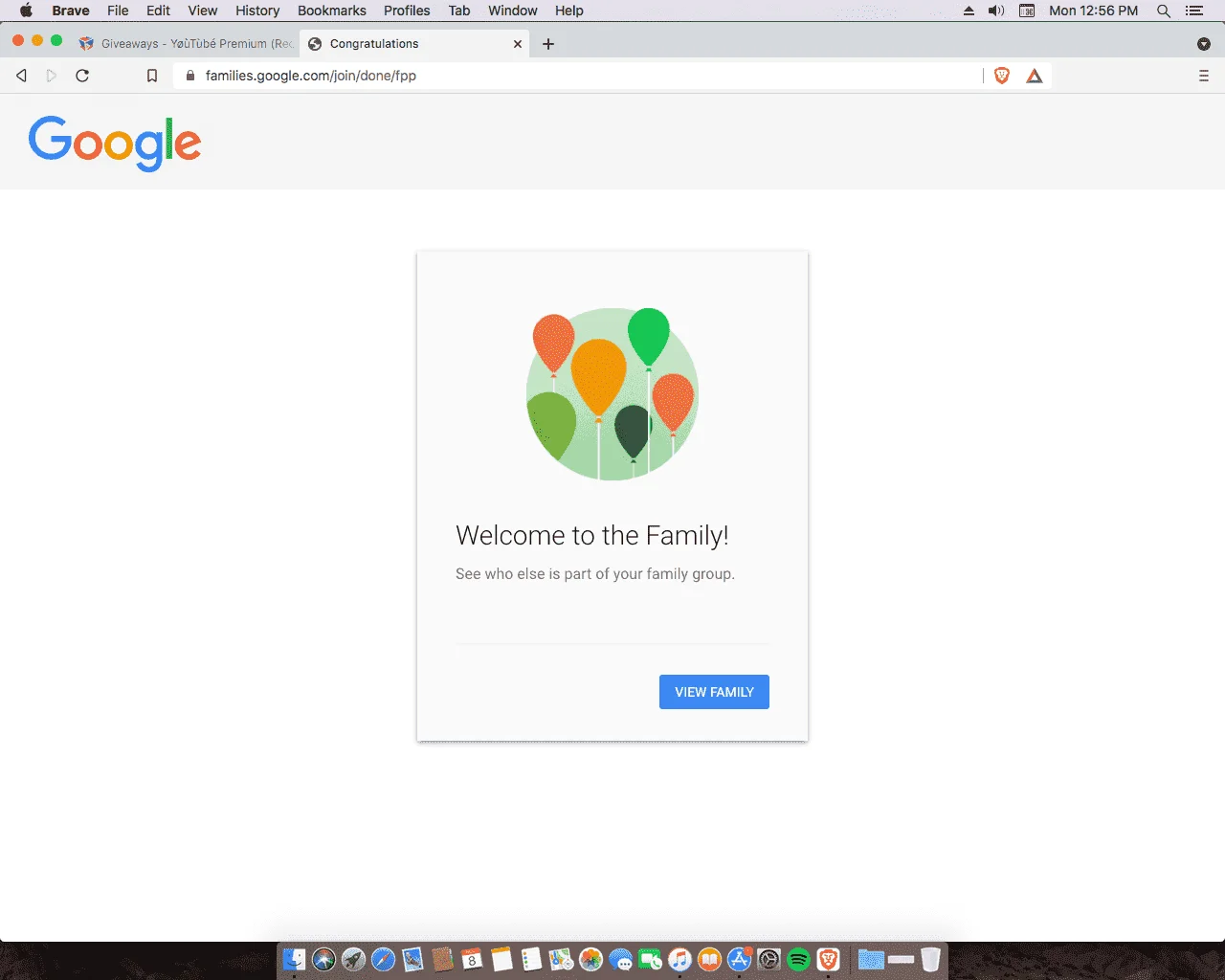Open the Apple menu
Viewport: 1225px width, 980px height.
pyautogui.click(x=26, y=11)
